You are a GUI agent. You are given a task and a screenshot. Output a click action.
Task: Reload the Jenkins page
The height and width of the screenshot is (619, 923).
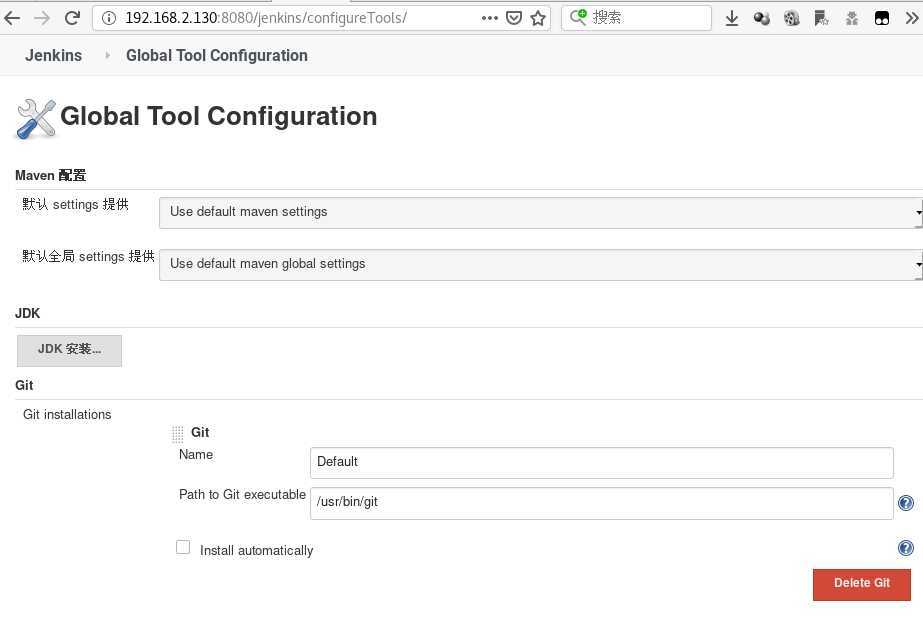click(72, 18)
